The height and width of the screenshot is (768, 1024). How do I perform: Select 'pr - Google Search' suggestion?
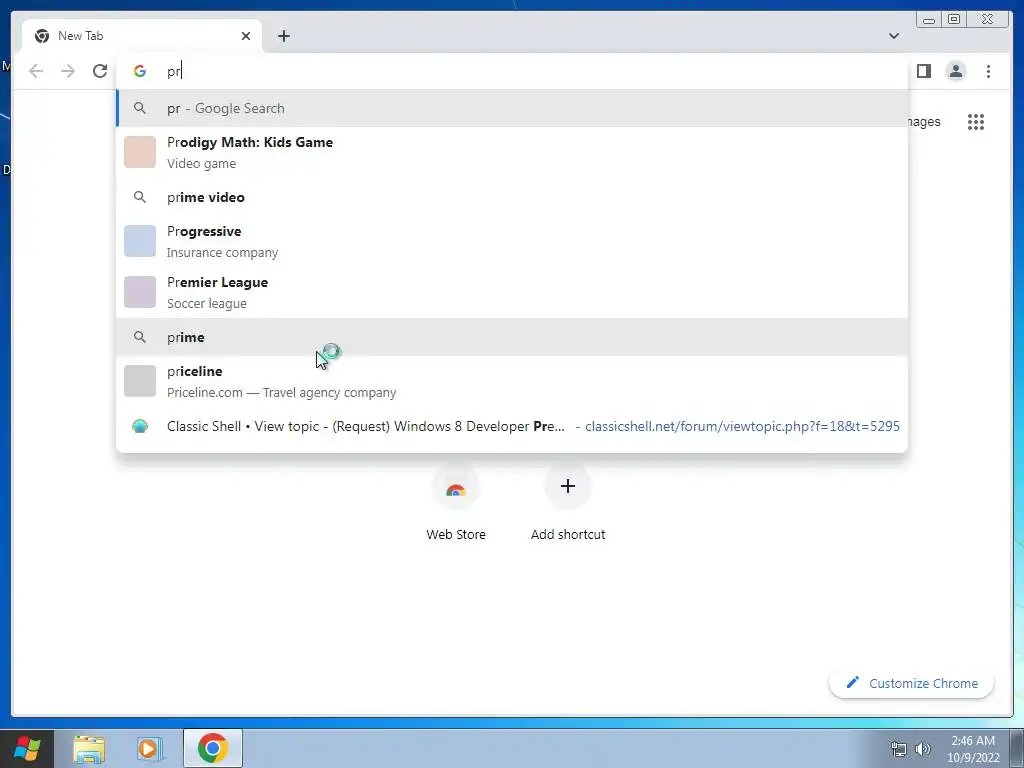512,108
